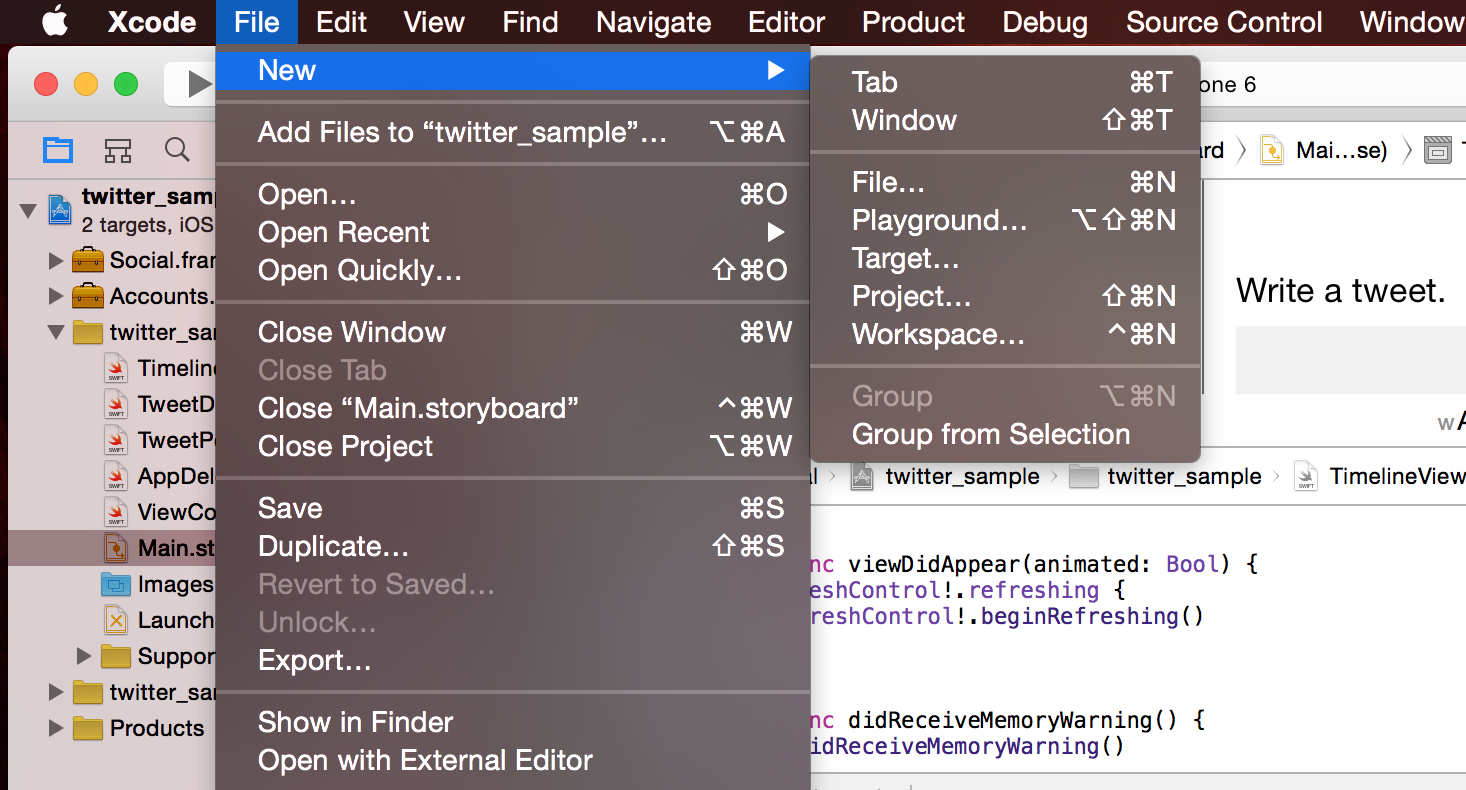1466x790 pixels.
Task: Open the Debug menu
Action: pos(1044,21)
